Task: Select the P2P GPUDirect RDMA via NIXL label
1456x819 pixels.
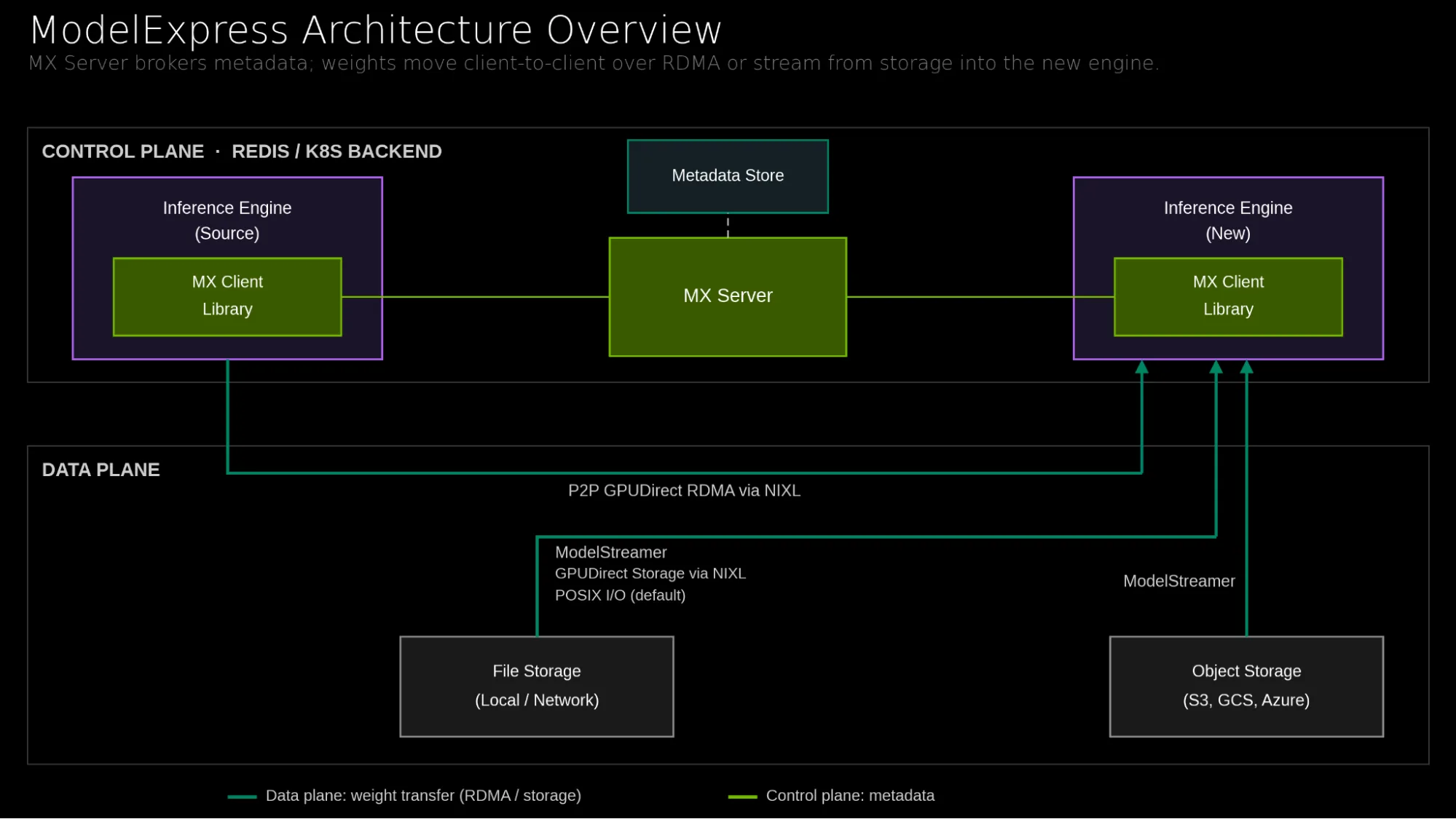Action: coord(684,491)
